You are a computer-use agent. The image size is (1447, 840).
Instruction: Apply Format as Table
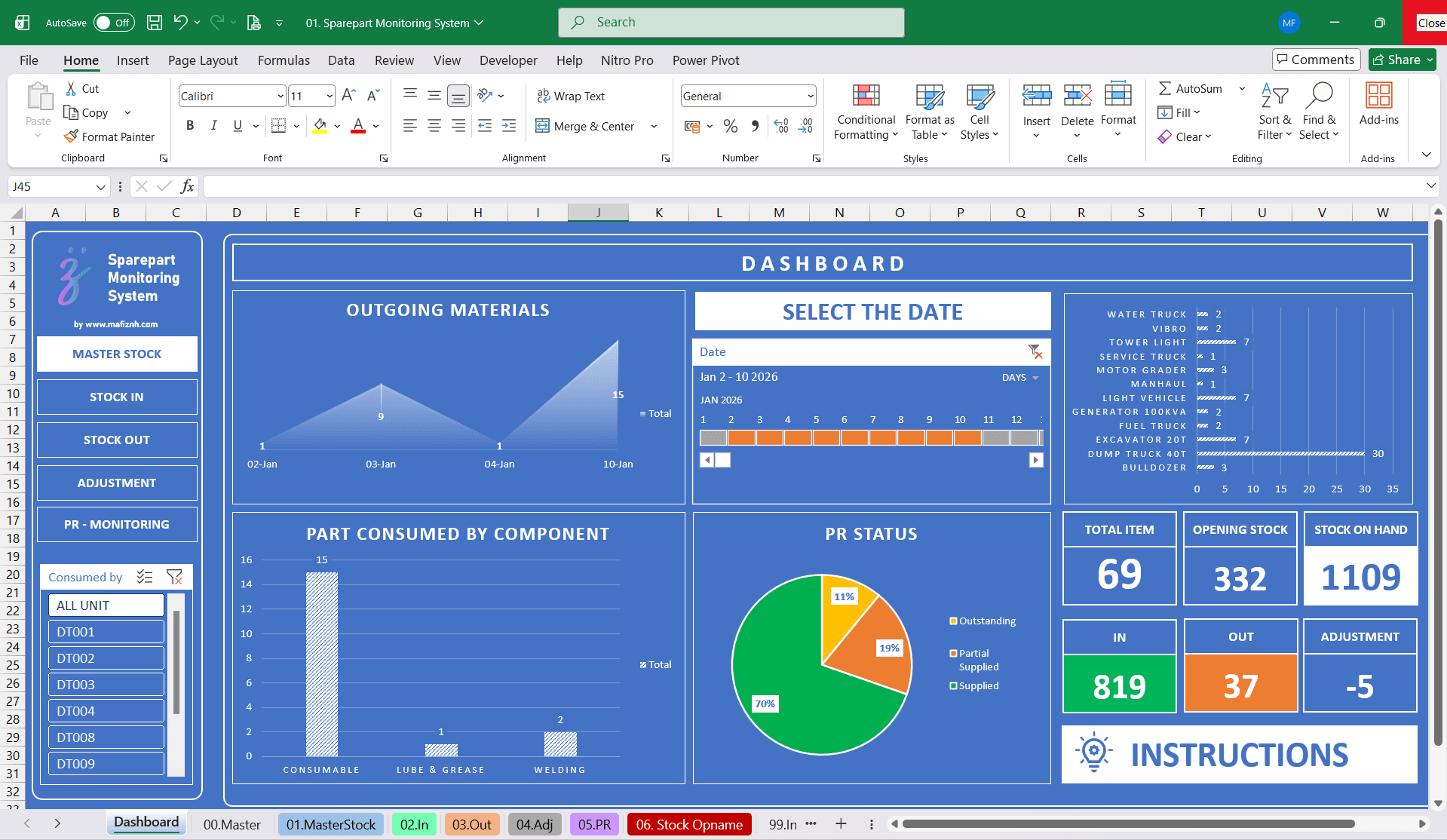point(929,112)
